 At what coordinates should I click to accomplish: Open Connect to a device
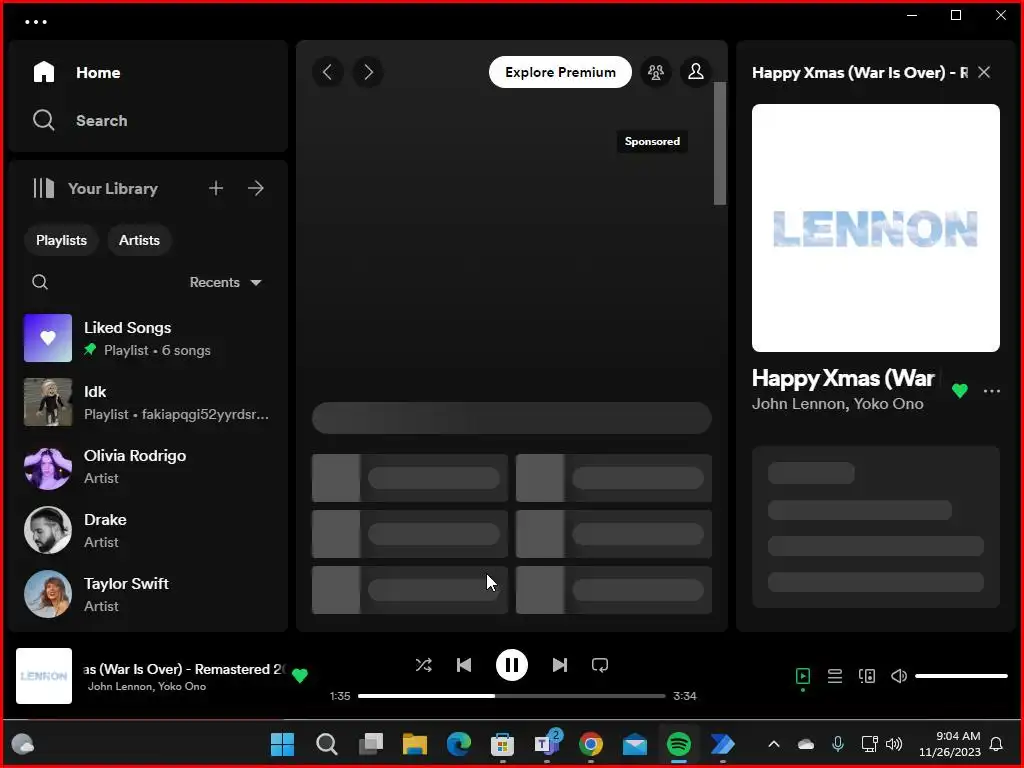point(867,676)
